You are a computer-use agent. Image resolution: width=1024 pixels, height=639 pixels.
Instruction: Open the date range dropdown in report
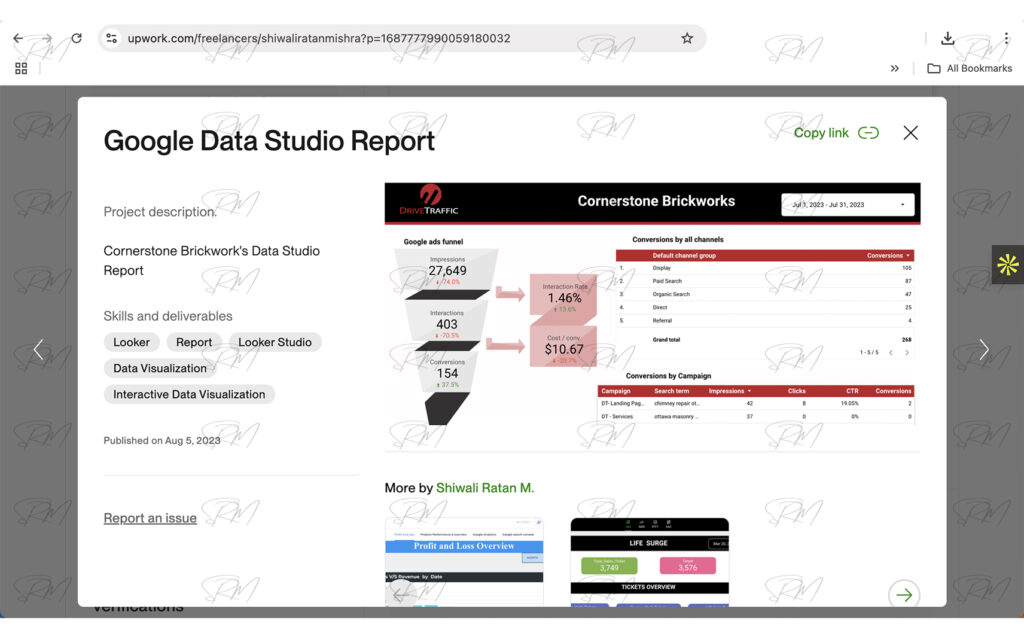pos(848,205)
